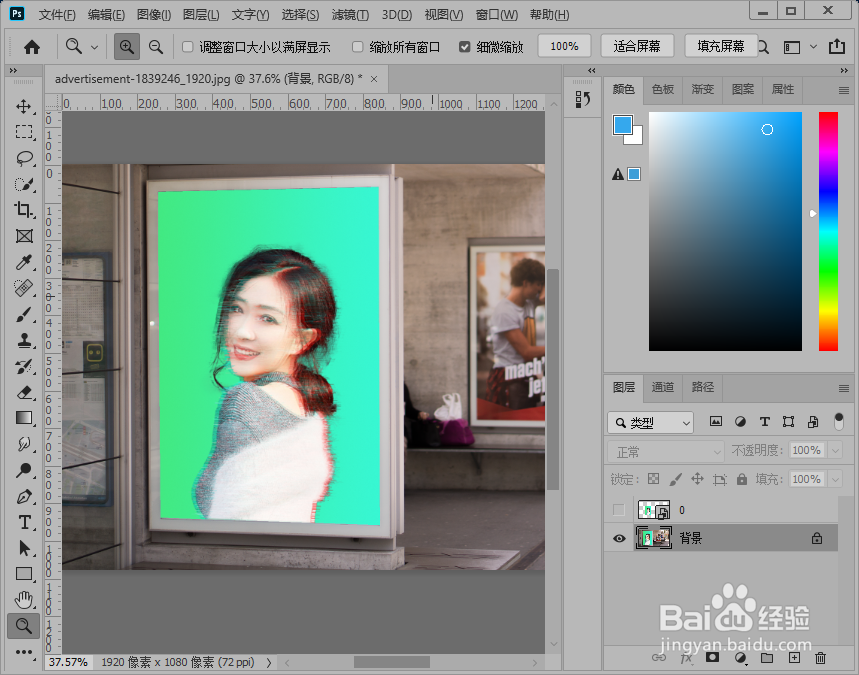Click the 100% zoom button
Screen dimensions: 859x675
(x=564, y=46)
